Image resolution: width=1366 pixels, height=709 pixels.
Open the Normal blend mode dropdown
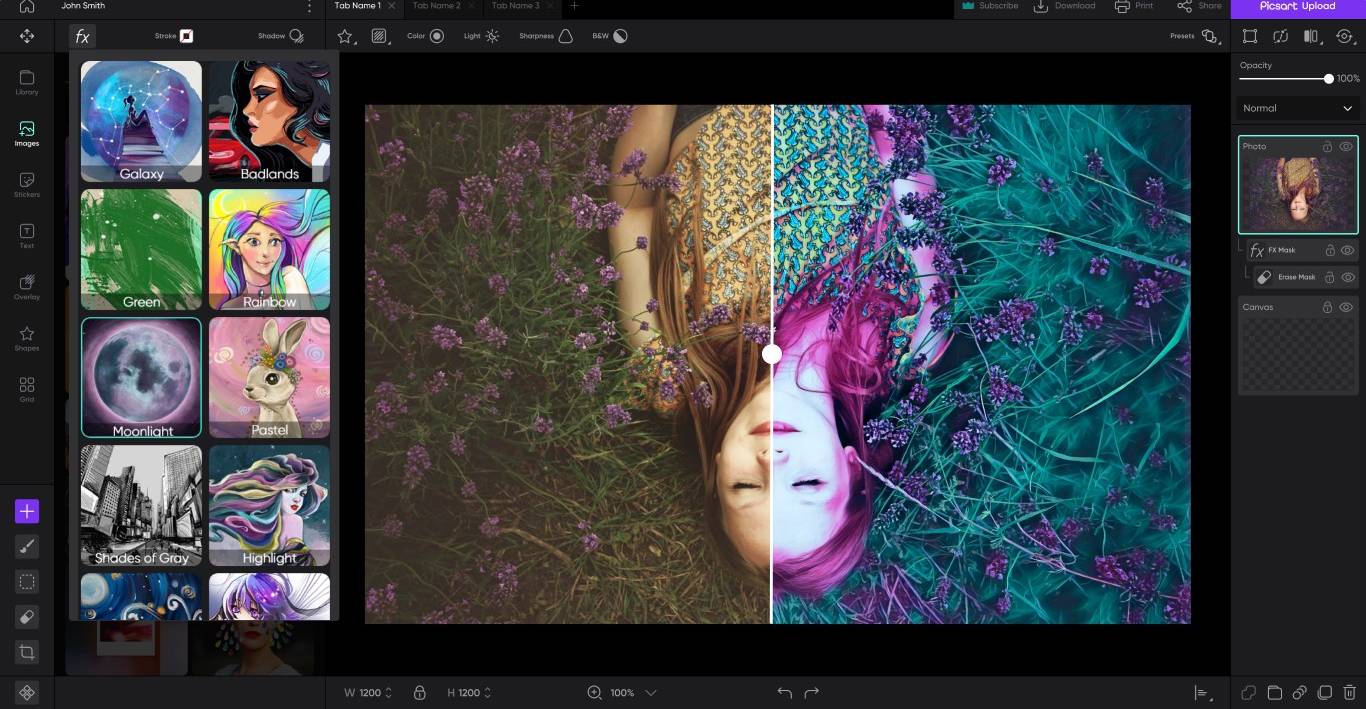(x=1297, y=108)
